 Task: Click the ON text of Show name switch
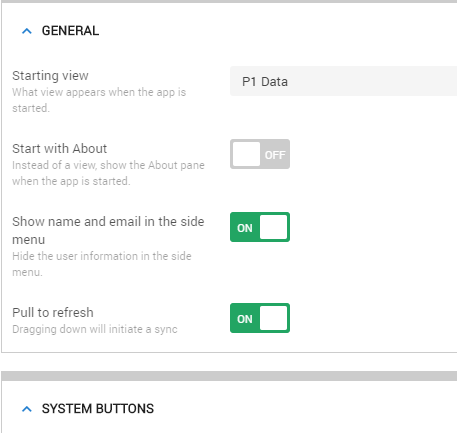pyautogui.click(x=245, y=228)
